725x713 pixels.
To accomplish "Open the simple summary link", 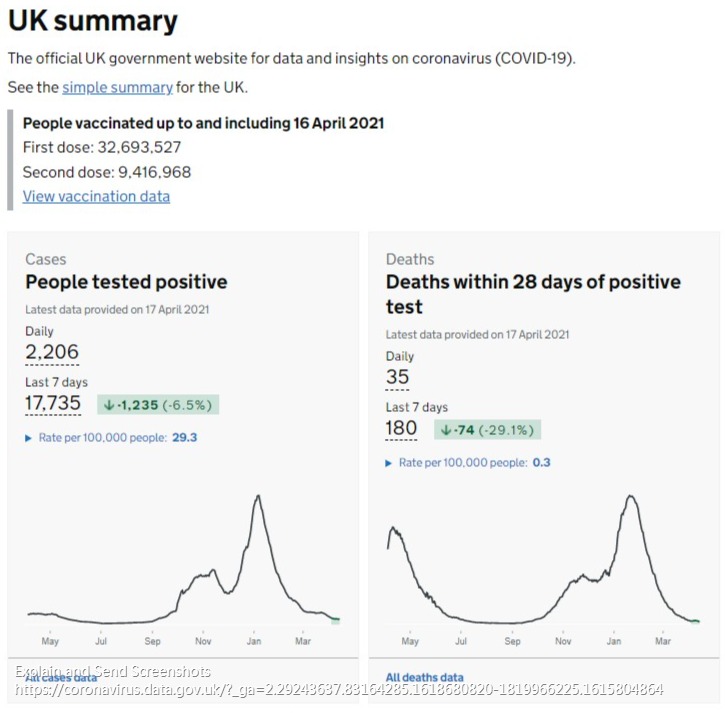I will point(117,87).
